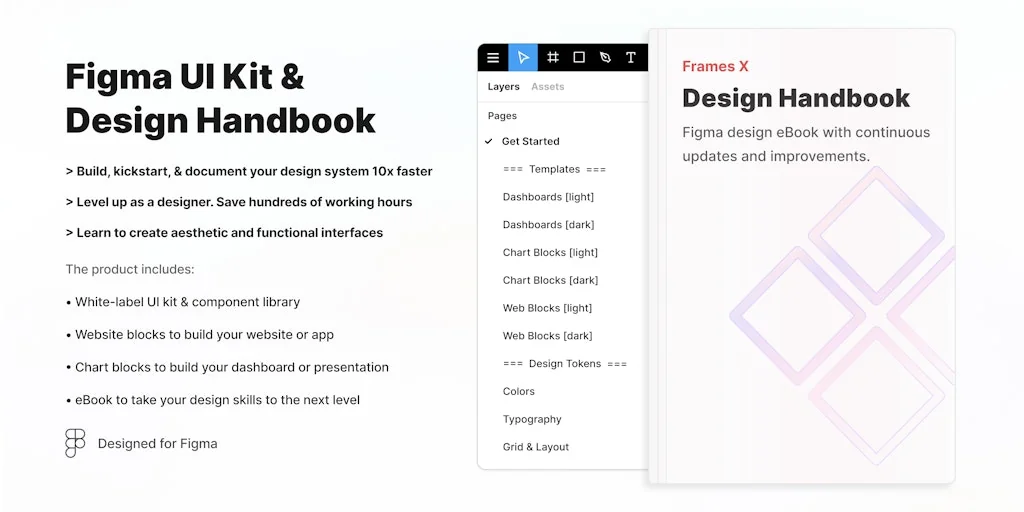Open the Colors page
Screen dimensions: 1024x512
(519, 391)
